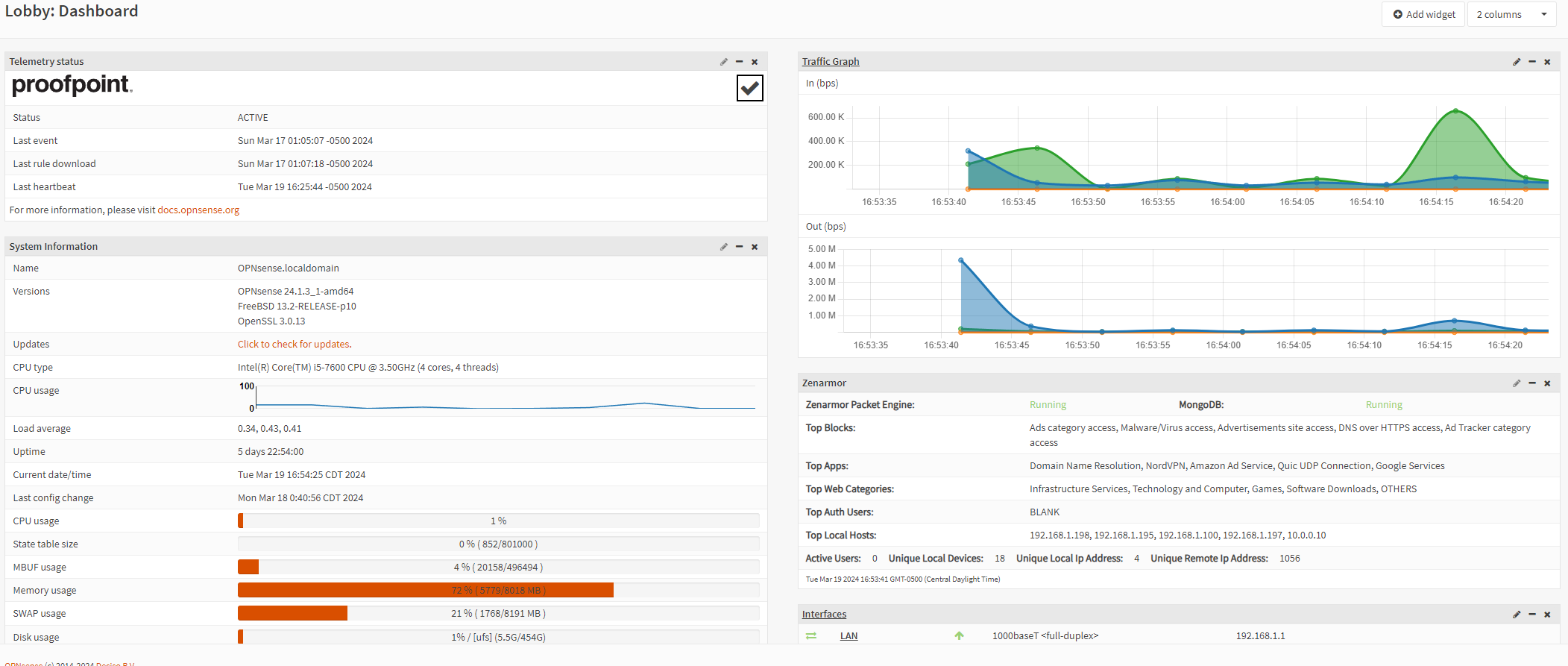Screen dimensions: 1568x666
Task: Click the Memory usage progress bar
Action: (498, 591)
